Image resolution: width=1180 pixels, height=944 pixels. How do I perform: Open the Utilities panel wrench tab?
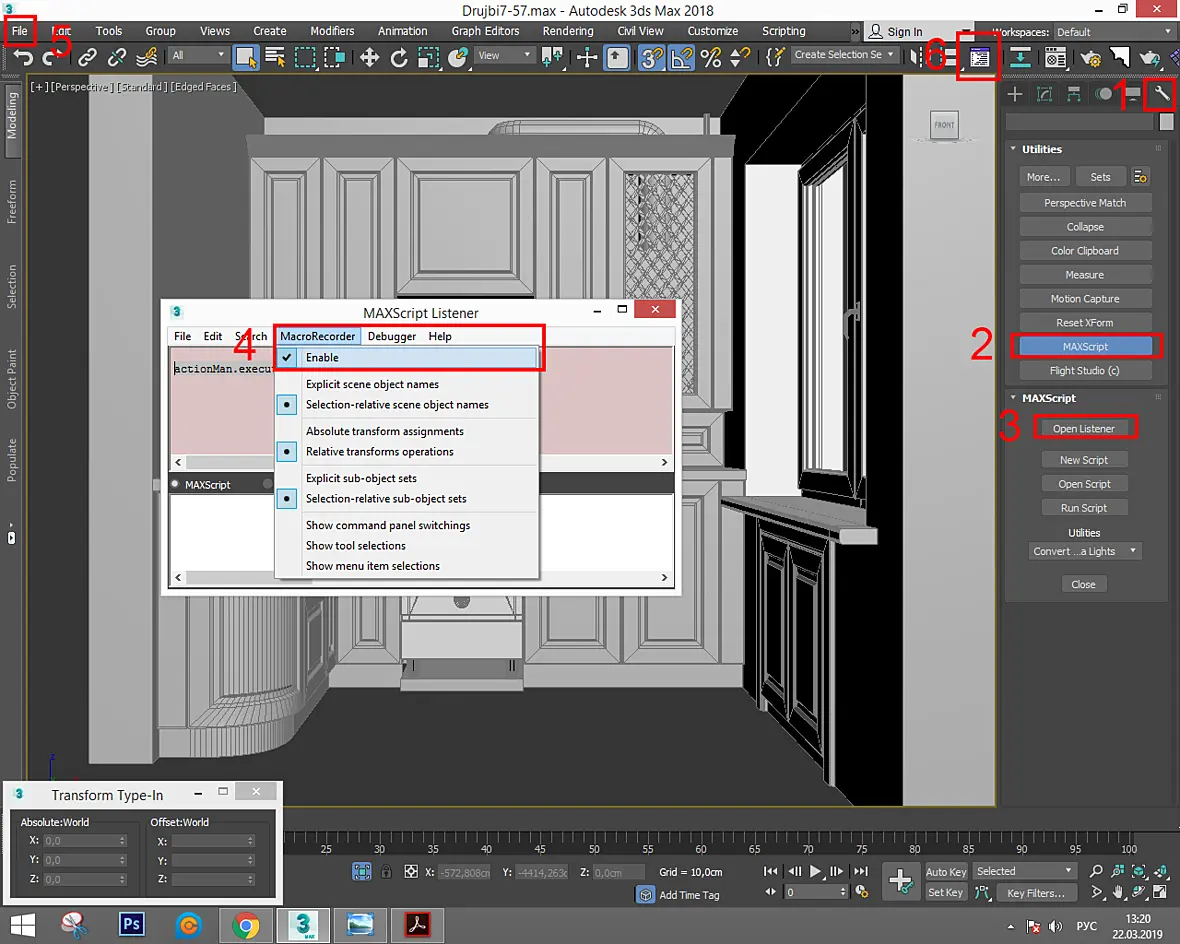coord(1161,93)
